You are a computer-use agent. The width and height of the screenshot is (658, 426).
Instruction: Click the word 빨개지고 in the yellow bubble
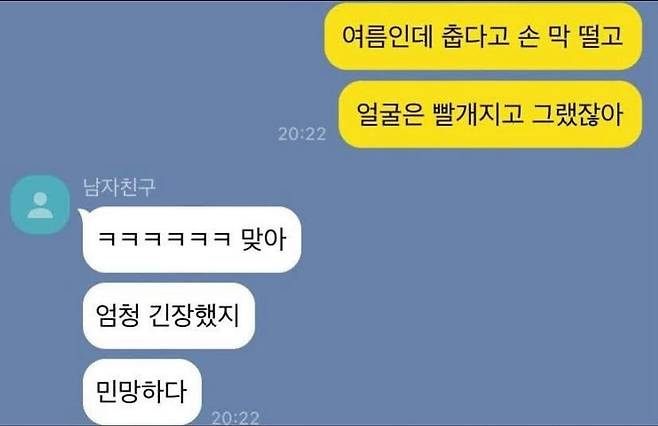(x=478, y=114)
